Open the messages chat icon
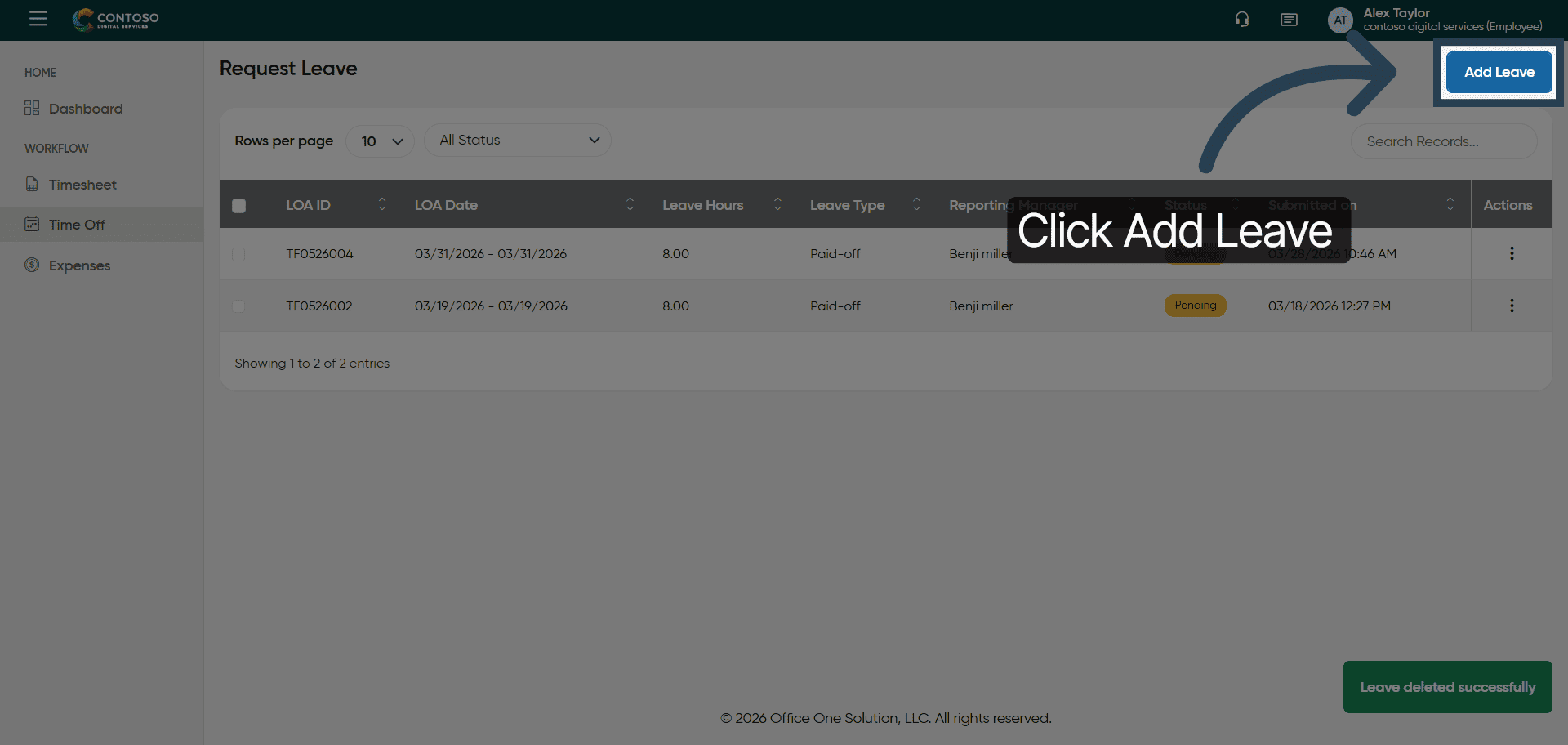Viewport: 1568px width, 745px height. [1289, 20]
